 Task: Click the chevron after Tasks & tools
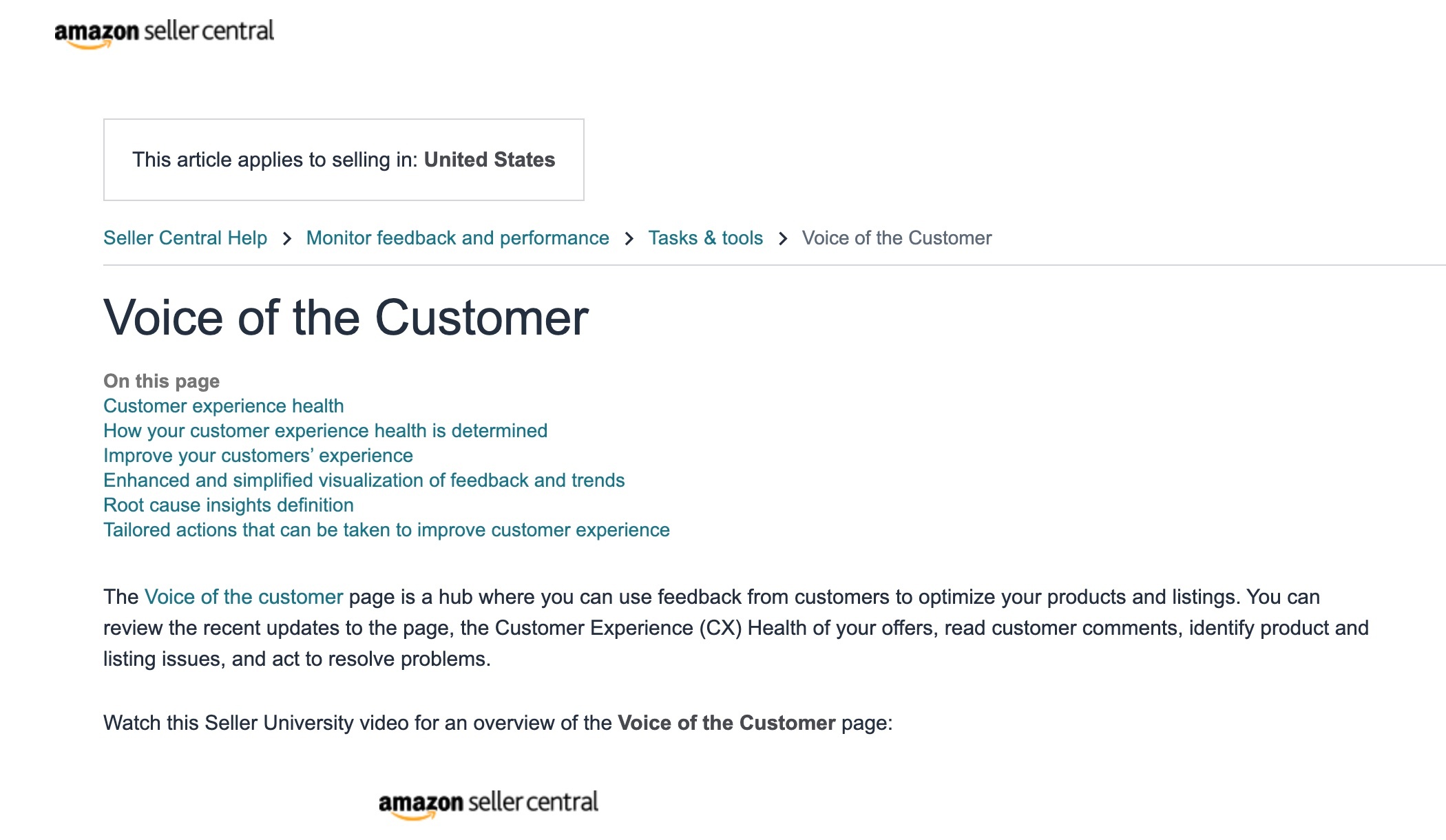coord(784,238)
